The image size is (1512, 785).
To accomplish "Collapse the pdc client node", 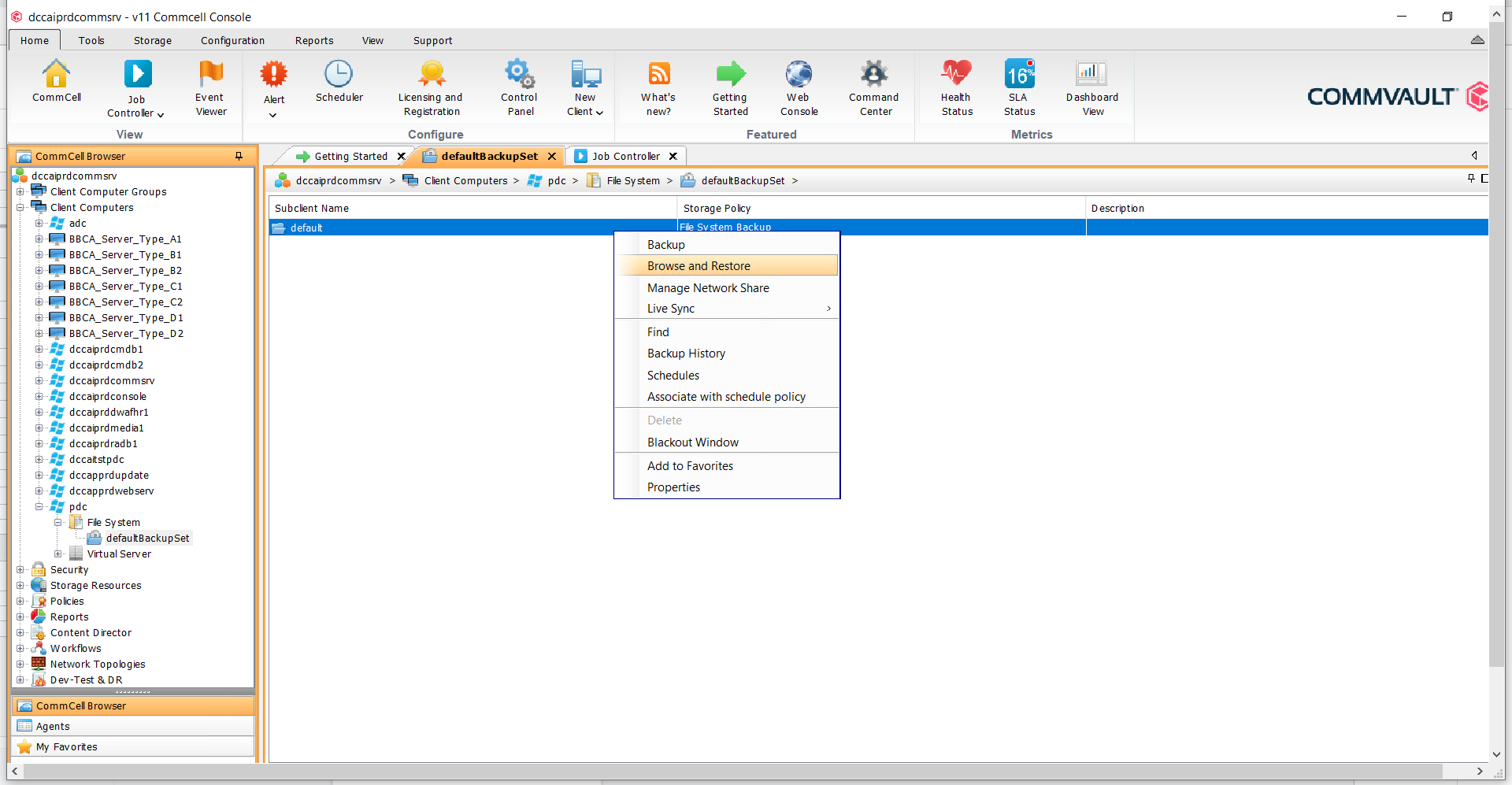I will [39, 506].
